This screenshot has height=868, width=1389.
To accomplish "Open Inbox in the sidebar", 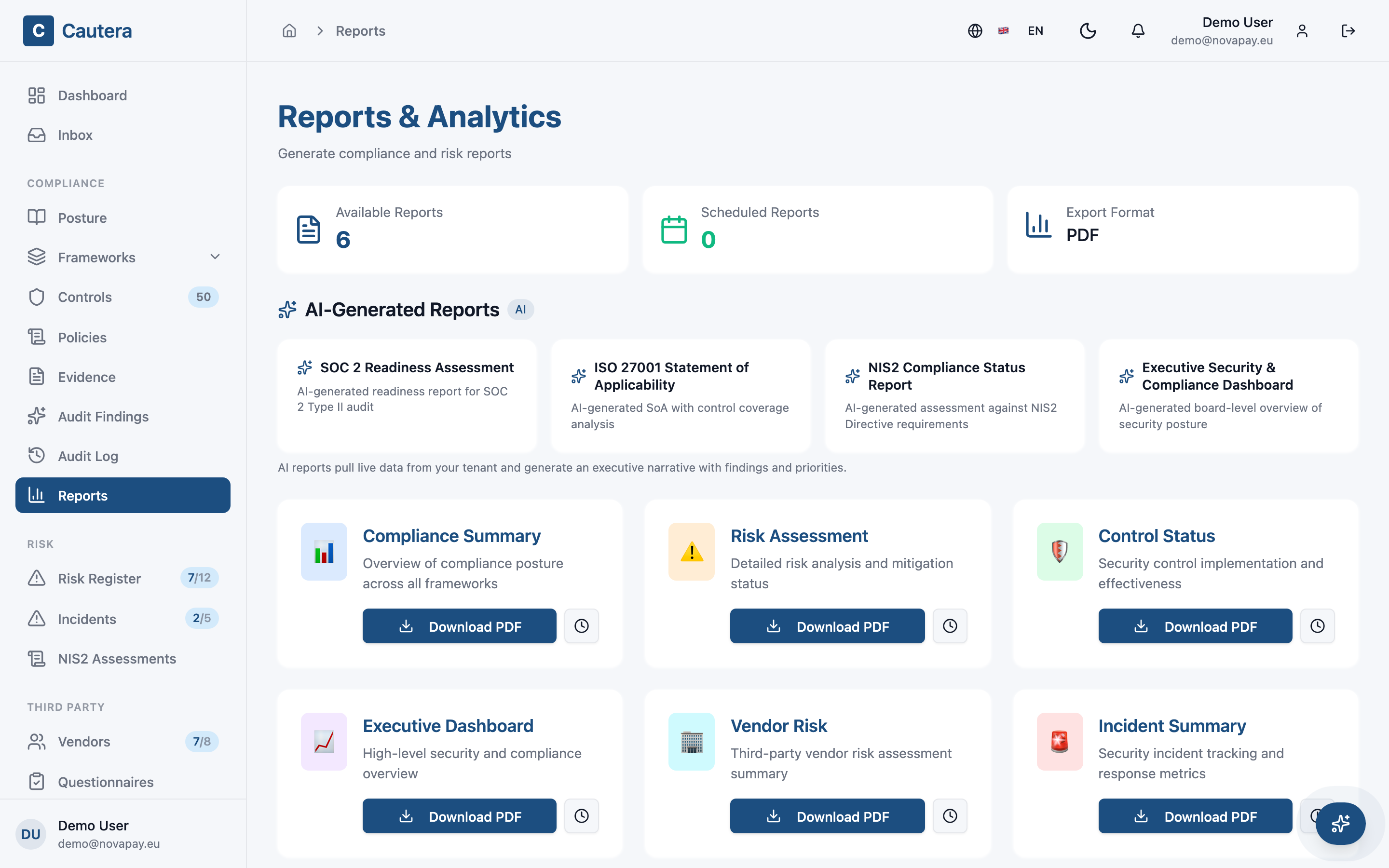I will [123, 135].
